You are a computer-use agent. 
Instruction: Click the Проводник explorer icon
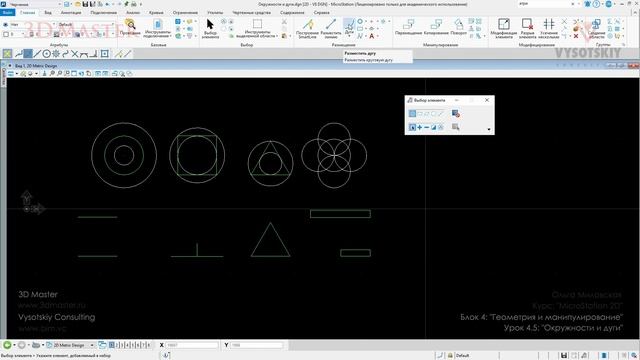pyautogui.click(x=130, y=27)
